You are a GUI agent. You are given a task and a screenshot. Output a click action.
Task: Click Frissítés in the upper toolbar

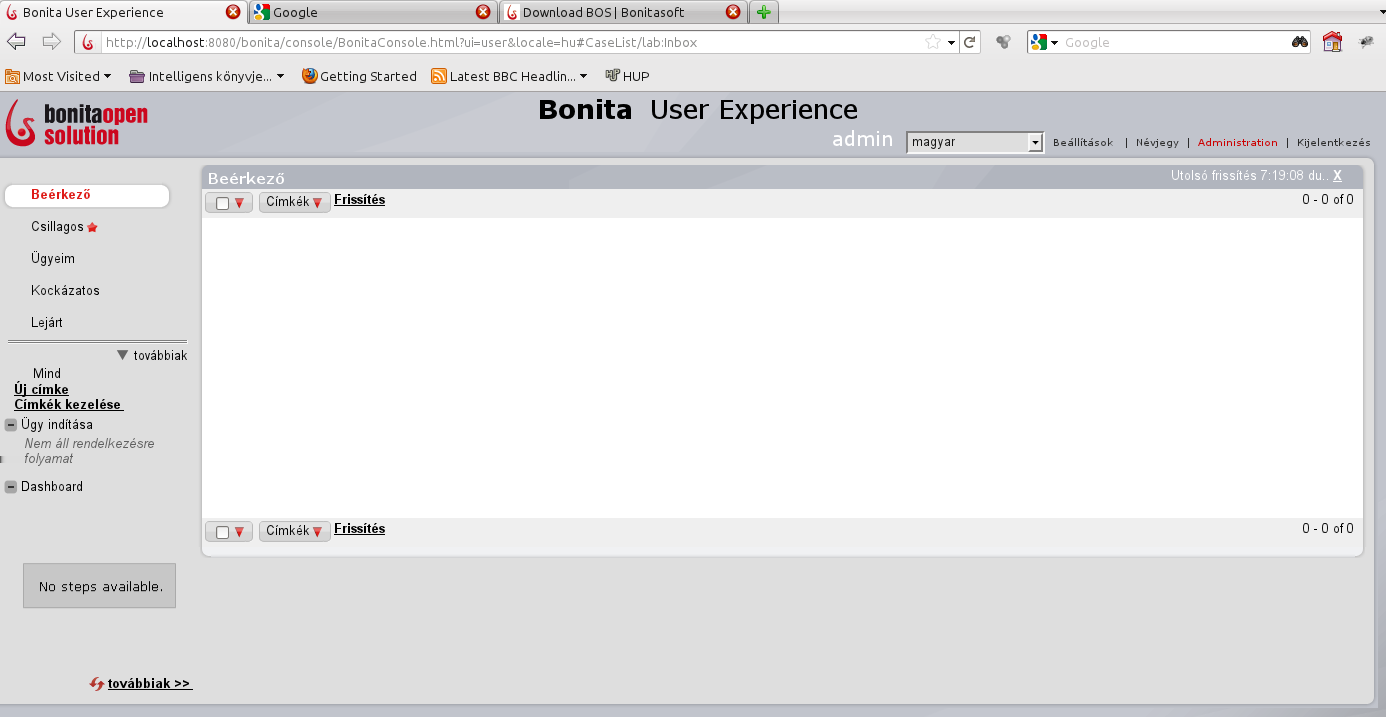point(359,200)
